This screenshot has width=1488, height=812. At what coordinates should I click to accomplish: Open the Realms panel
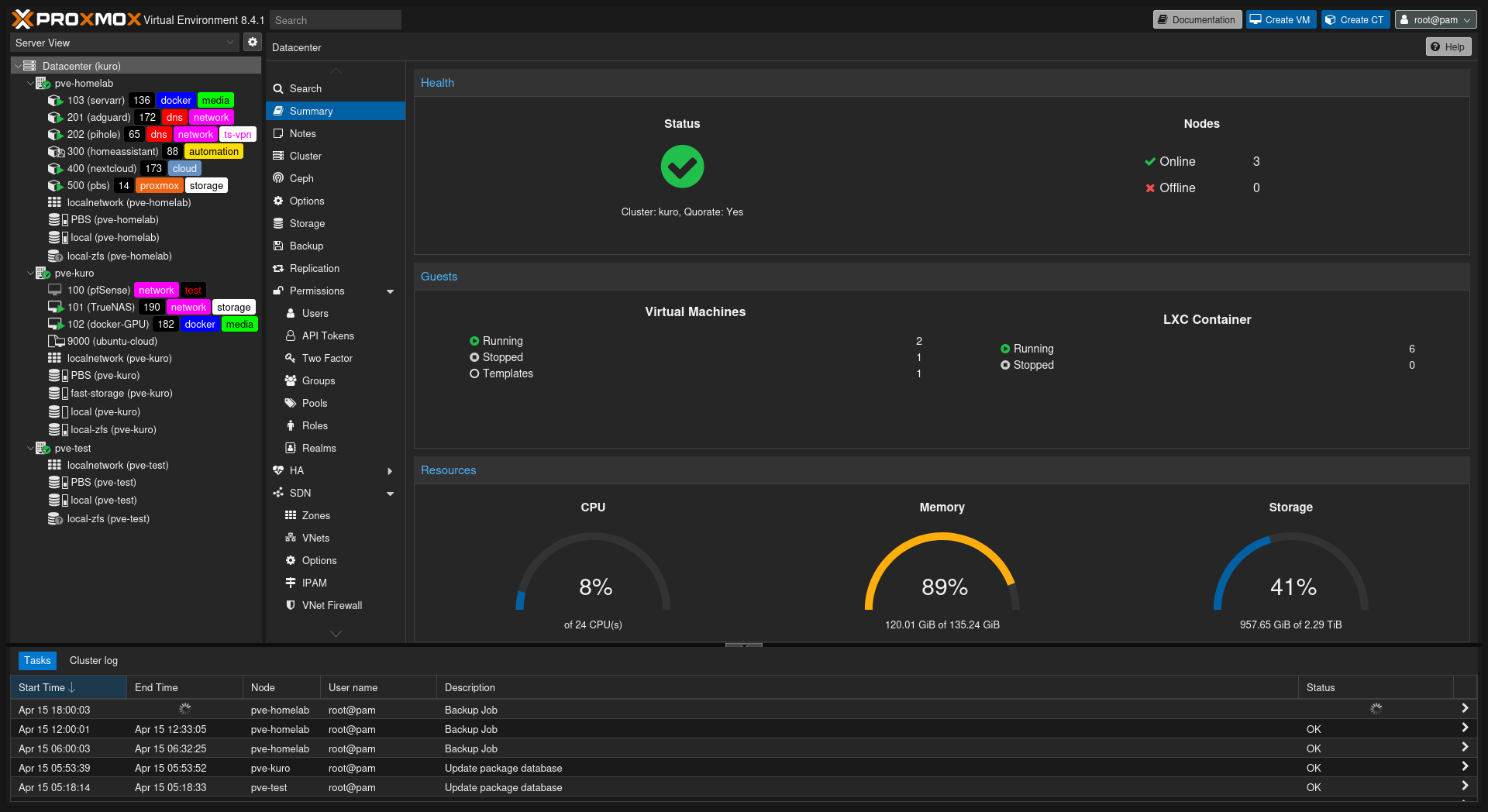pyautogui.click(x=318, y=448)
